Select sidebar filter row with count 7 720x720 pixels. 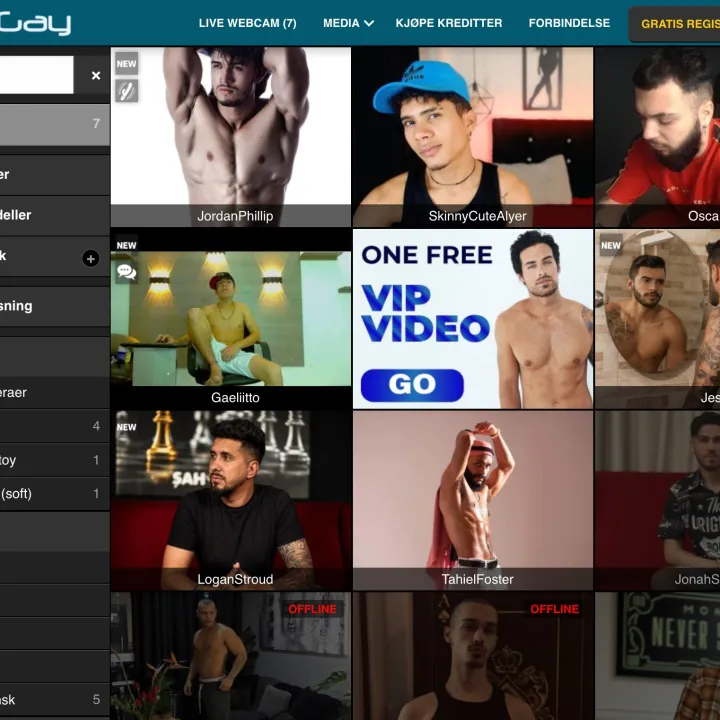point(55,124)
